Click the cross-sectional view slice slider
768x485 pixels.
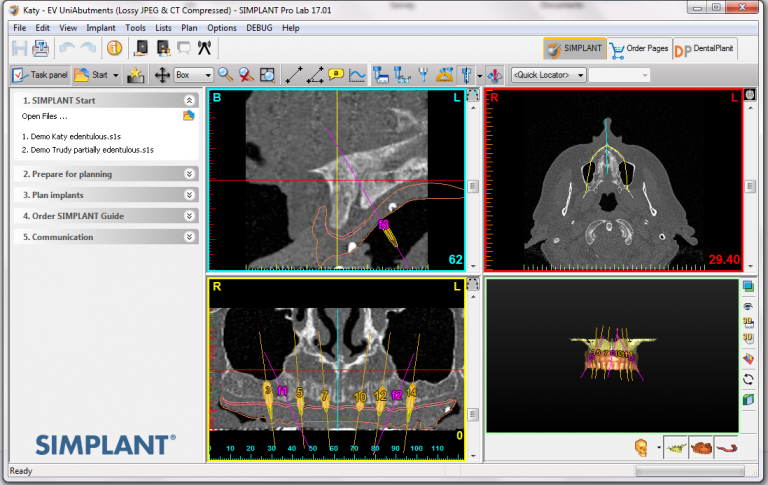click(x=473, y=187)
